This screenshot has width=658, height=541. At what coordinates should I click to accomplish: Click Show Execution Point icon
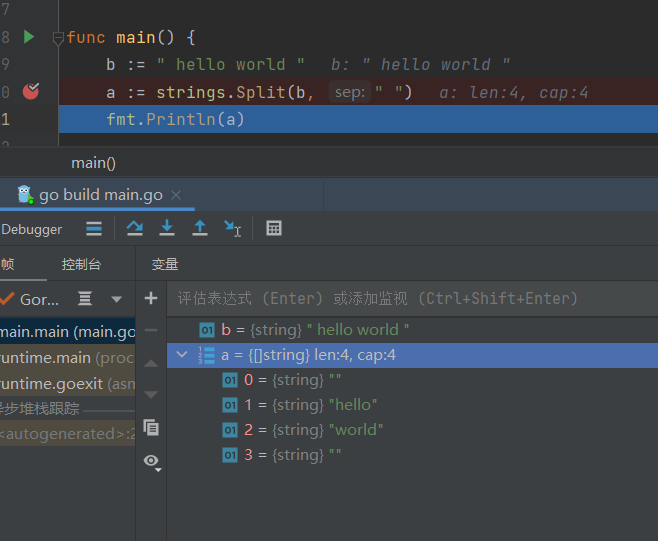[94, 228]
